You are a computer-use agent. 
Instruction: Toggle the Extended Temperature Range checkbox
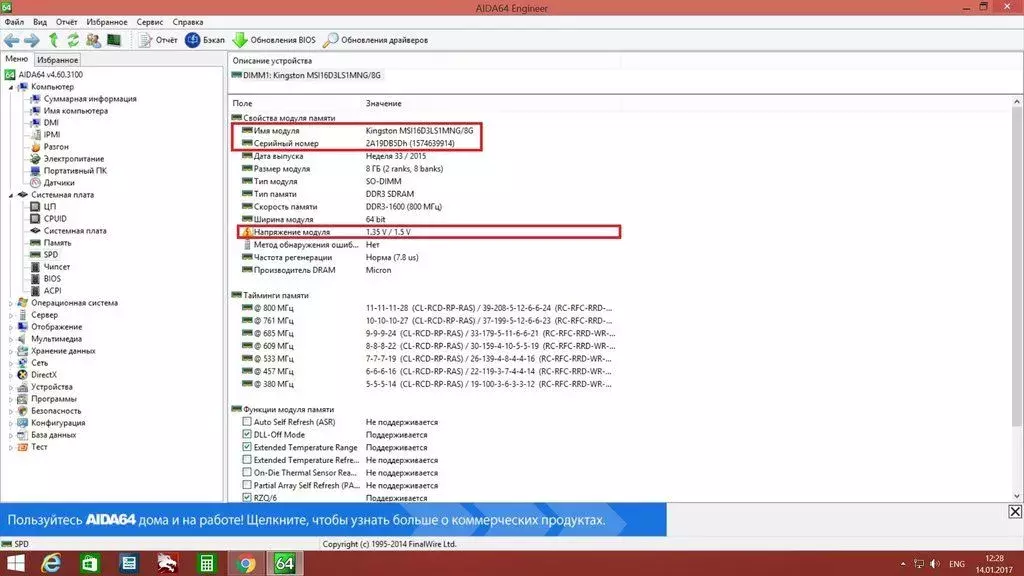coord(247,447)
